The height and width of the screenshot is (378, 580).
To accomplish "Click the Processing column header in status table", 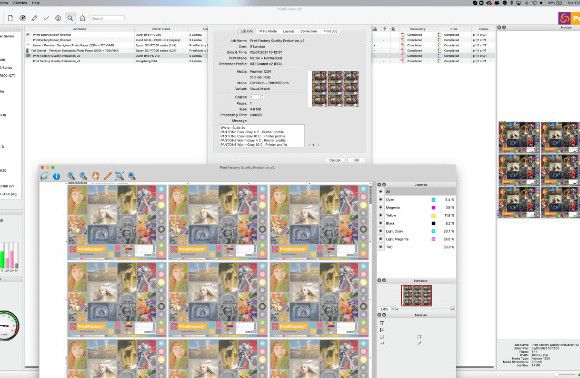I will coord(417,29).
